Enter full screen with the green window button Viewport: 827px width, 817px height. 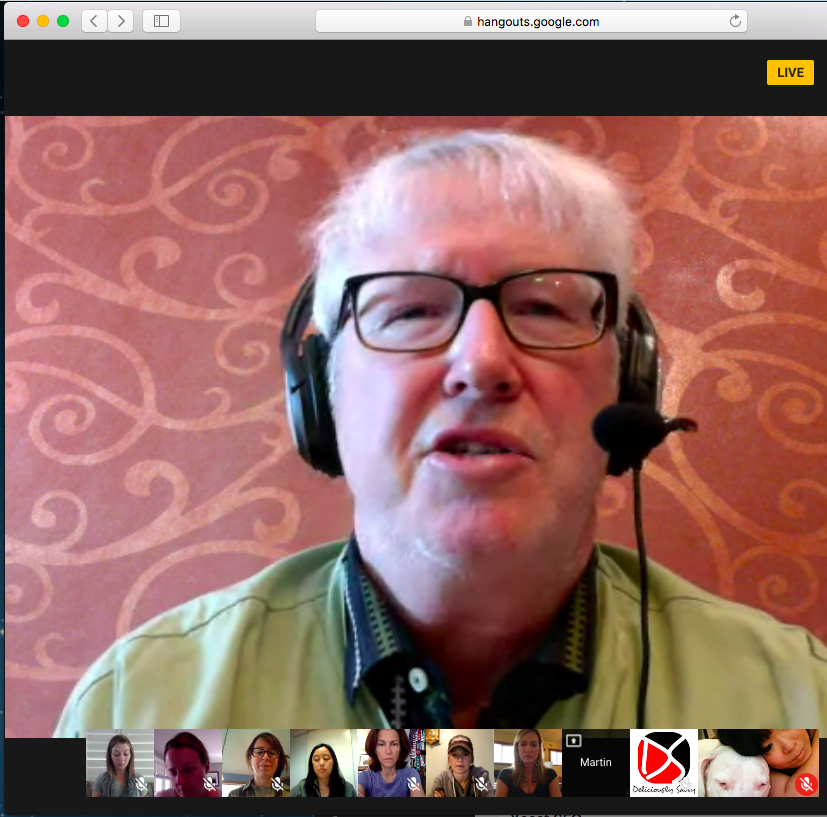coord(63,21)
